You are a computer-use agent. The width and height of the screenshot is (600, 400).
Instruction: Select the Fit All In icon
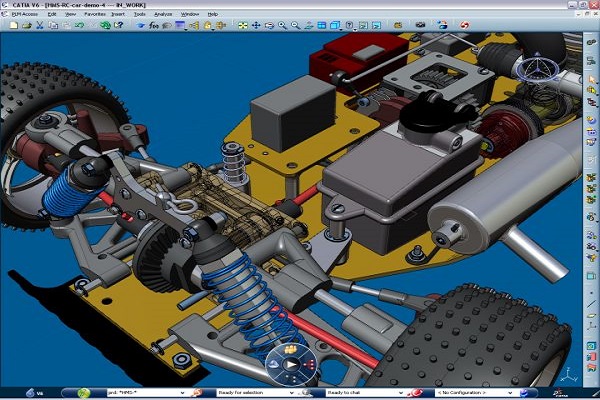tap(243, 26)
